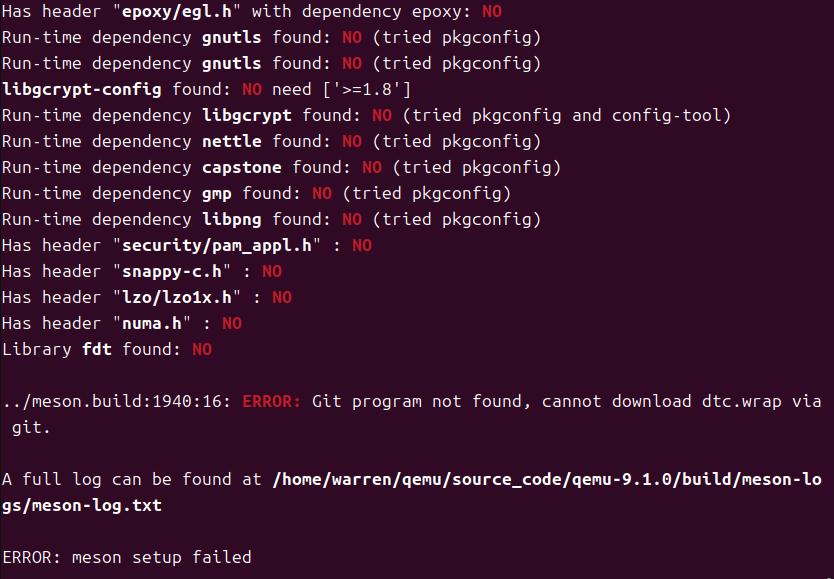Click the bold libgcrypt dependency name
Viewport: 834px width, 579px height.
pos(247,115)
